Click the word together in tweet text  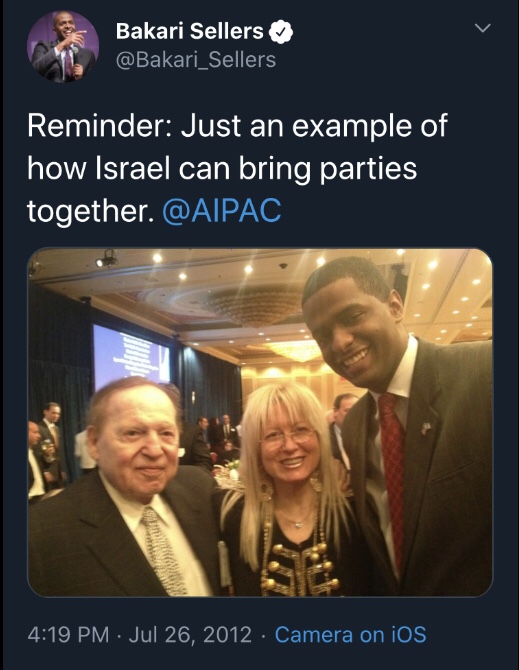(90, 211)
